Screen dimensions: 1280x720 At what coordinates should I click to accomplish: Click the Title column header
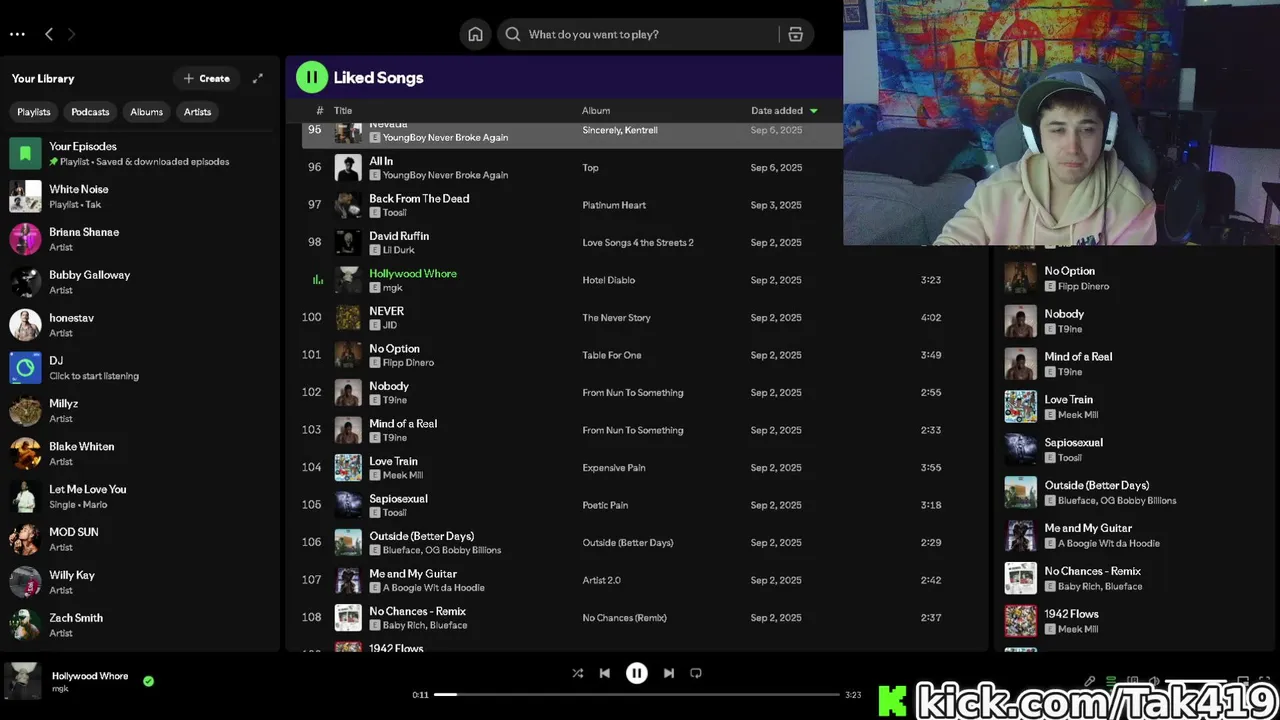click(343, 111)
